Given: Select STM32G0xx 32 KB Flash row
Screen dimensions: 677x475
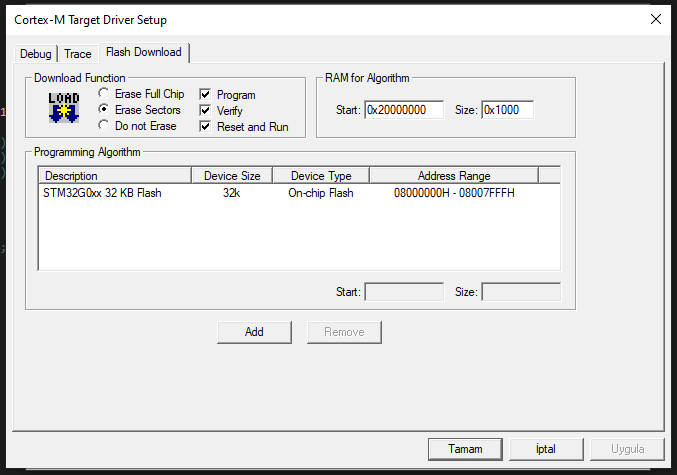Looking at the screenshot, I should 299,193.
